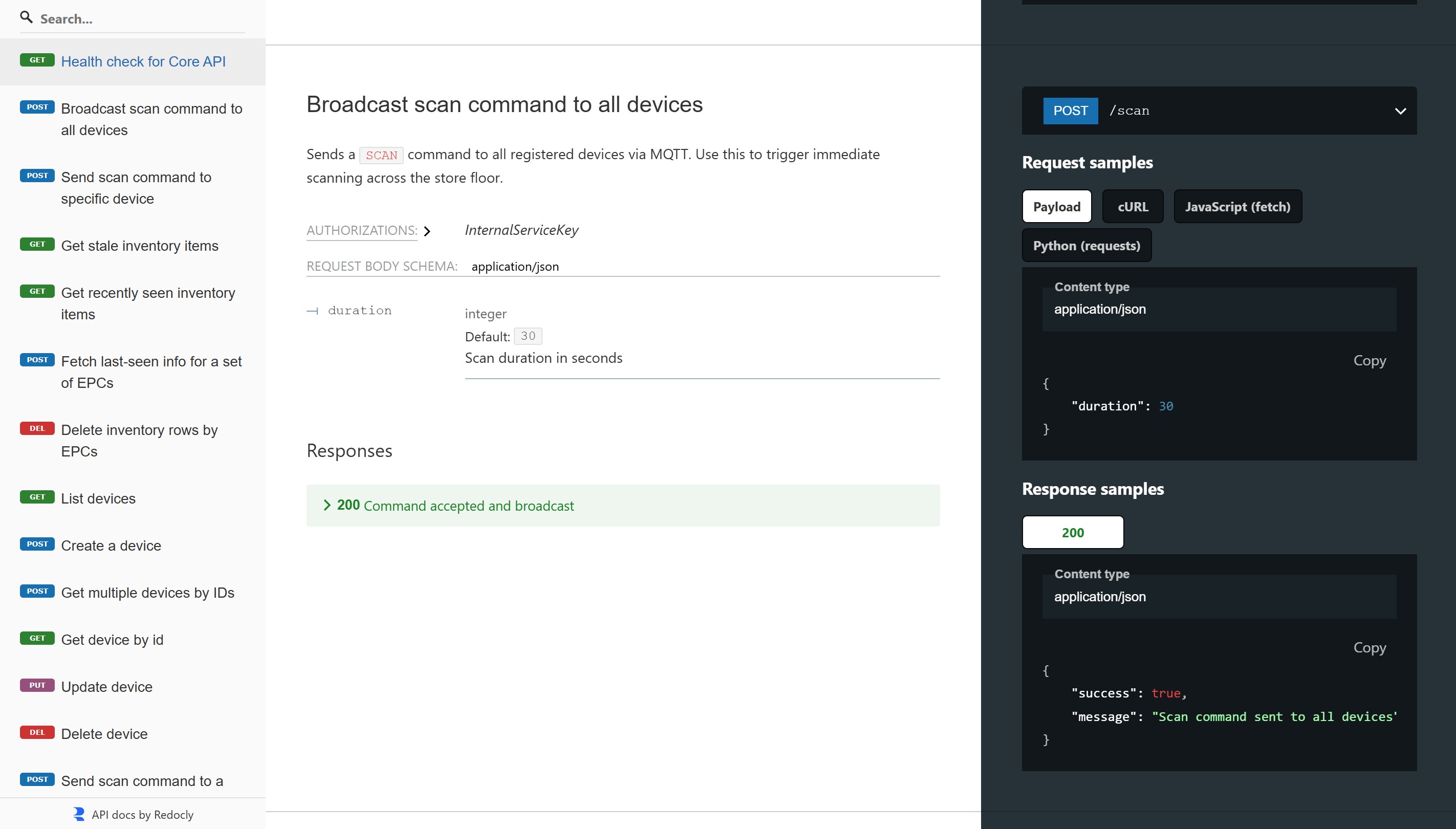
Task: Open Send scan command to specific device
Action: 133,188
